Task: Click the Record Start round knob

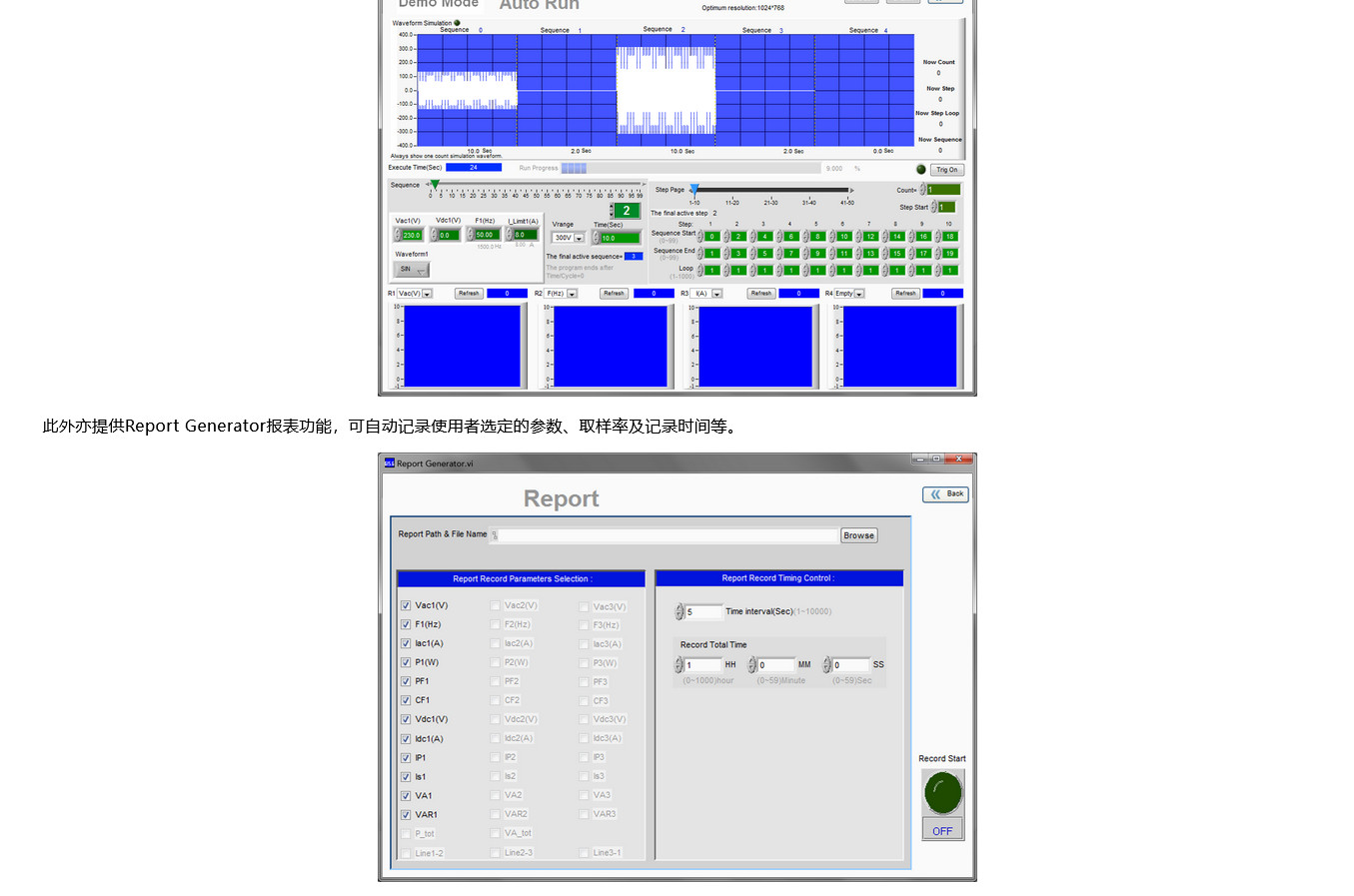Action: [941, 794]
